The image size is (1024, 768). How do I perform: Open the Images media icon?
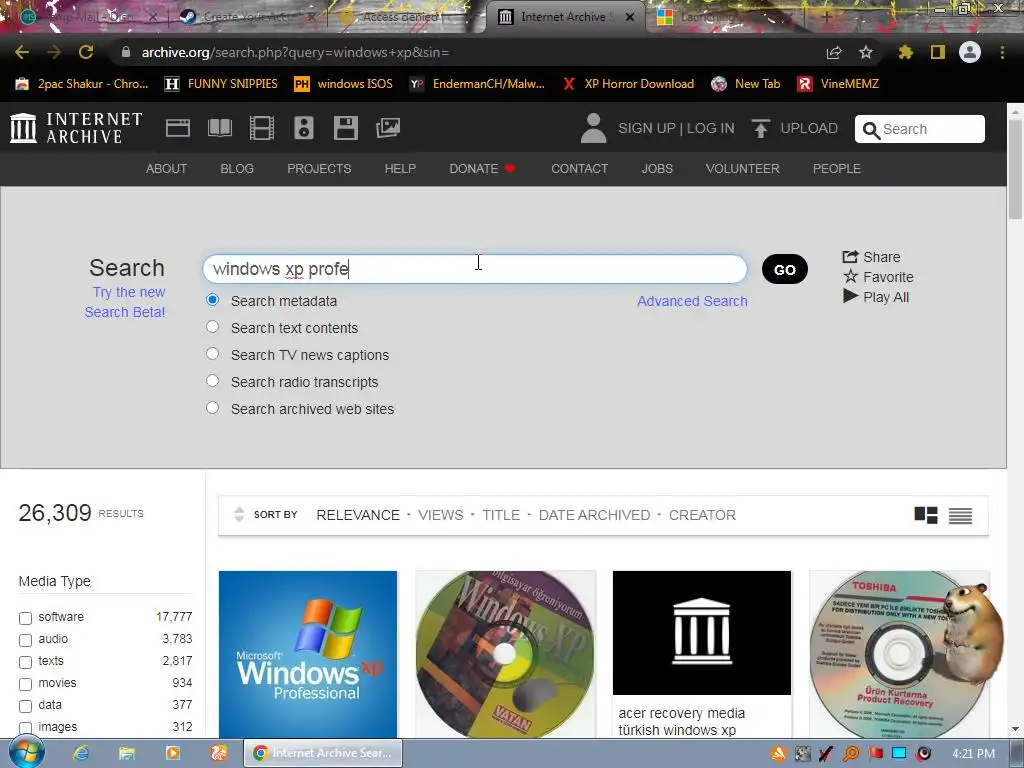click(388, 128)
